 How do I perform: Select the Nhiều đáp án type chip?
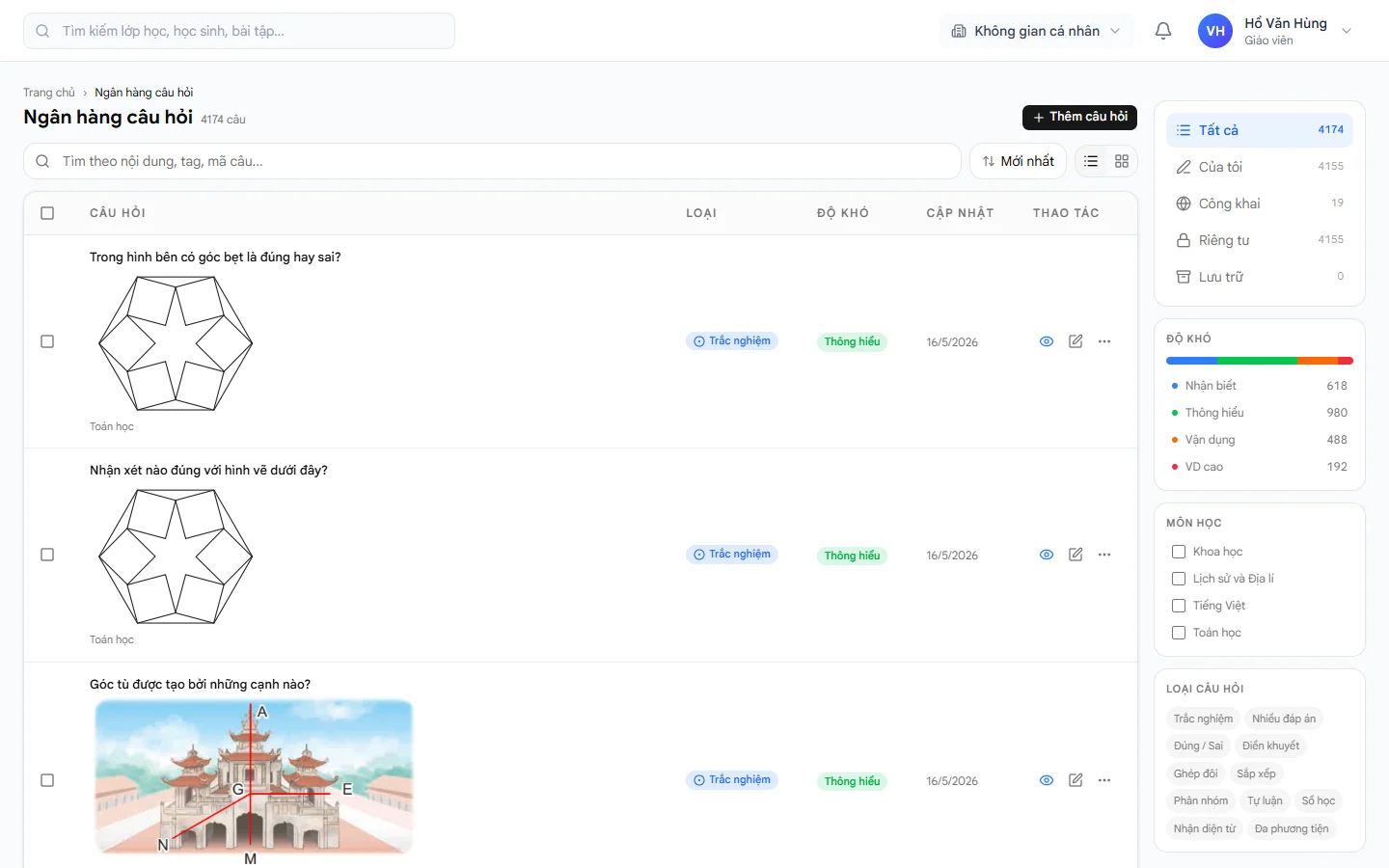point(1284,719)
